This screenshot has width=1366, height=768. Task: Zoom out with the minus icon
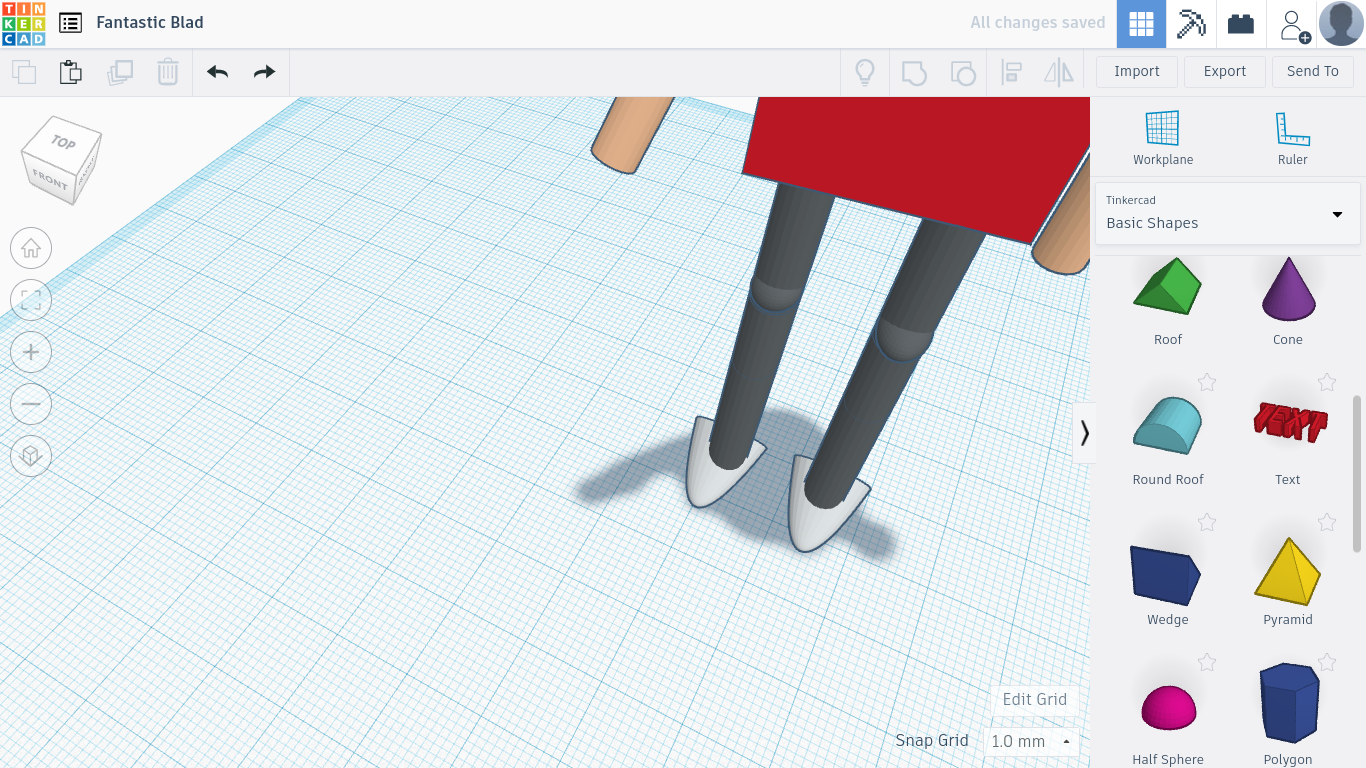[x=31, y=404]
